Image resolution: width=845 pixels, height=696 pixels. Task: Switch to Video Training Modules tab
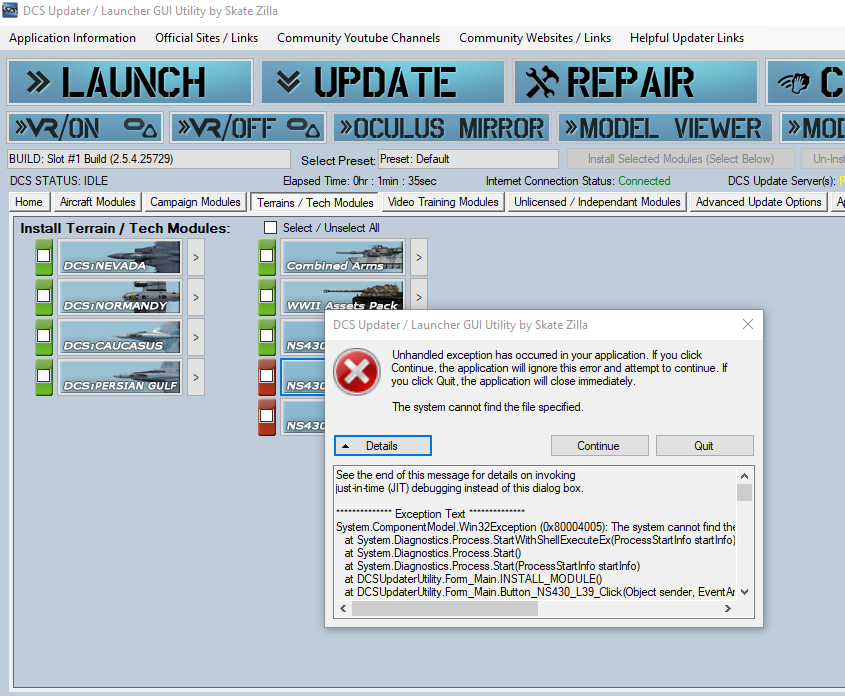coord(443,202)
